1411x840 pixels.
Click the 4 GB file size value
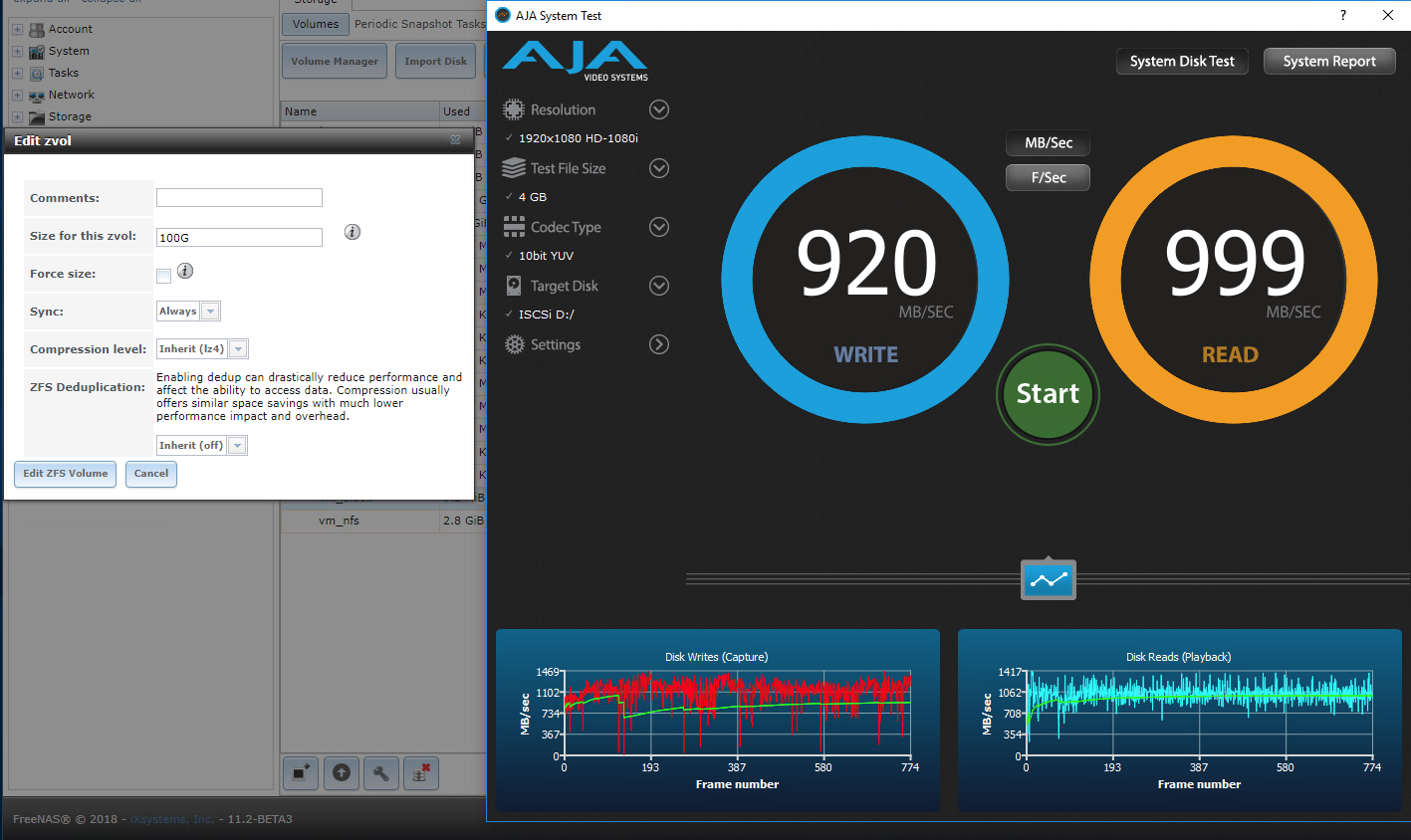coord(533,197)
